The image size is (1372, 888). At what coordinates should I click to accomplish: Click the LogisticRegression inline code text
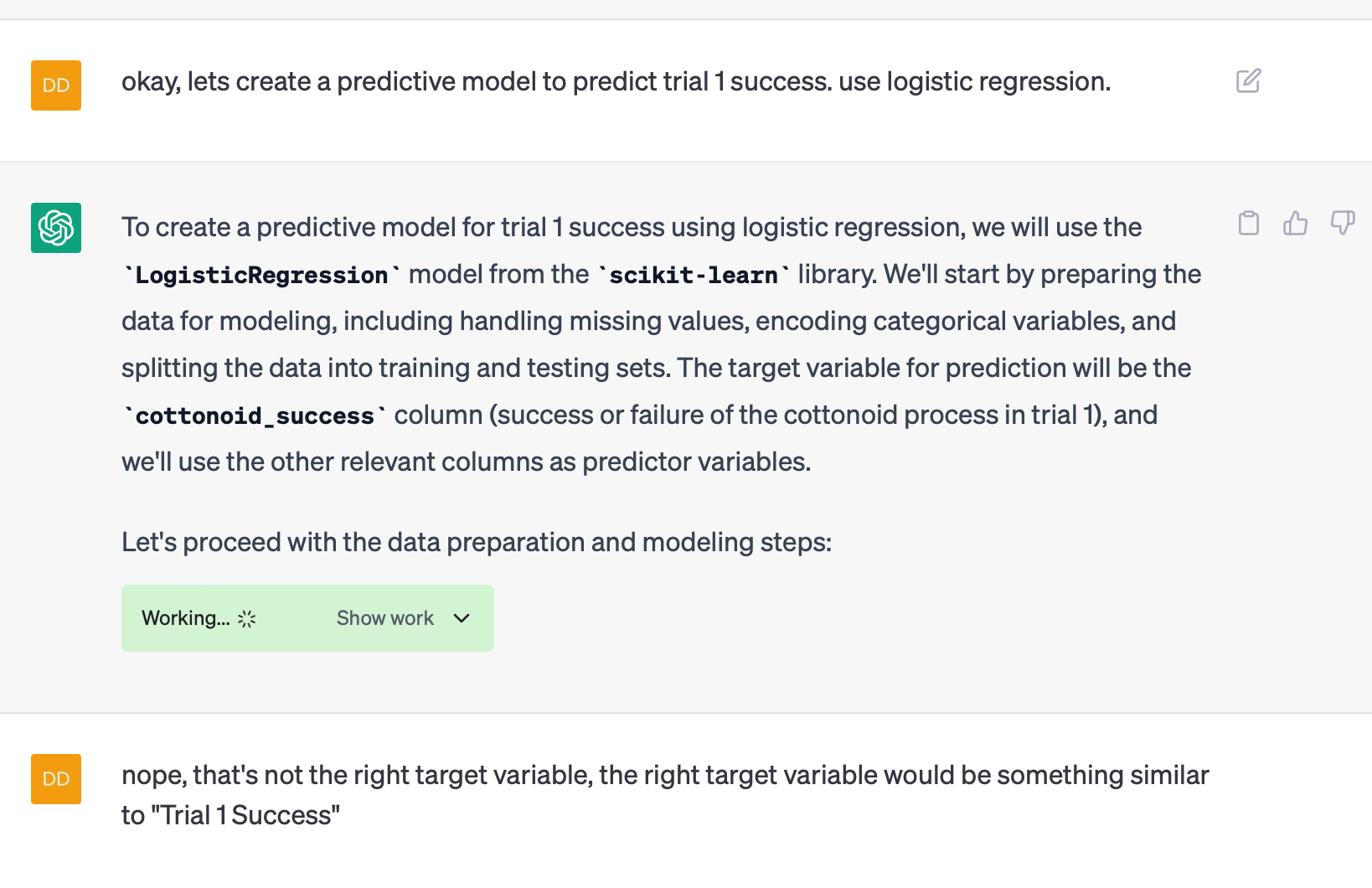[261, 275]
